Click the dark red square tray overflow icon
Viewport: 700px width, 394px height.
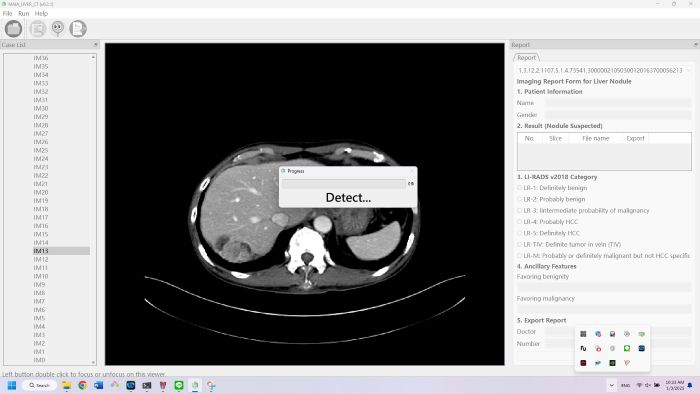pos(583,363)
